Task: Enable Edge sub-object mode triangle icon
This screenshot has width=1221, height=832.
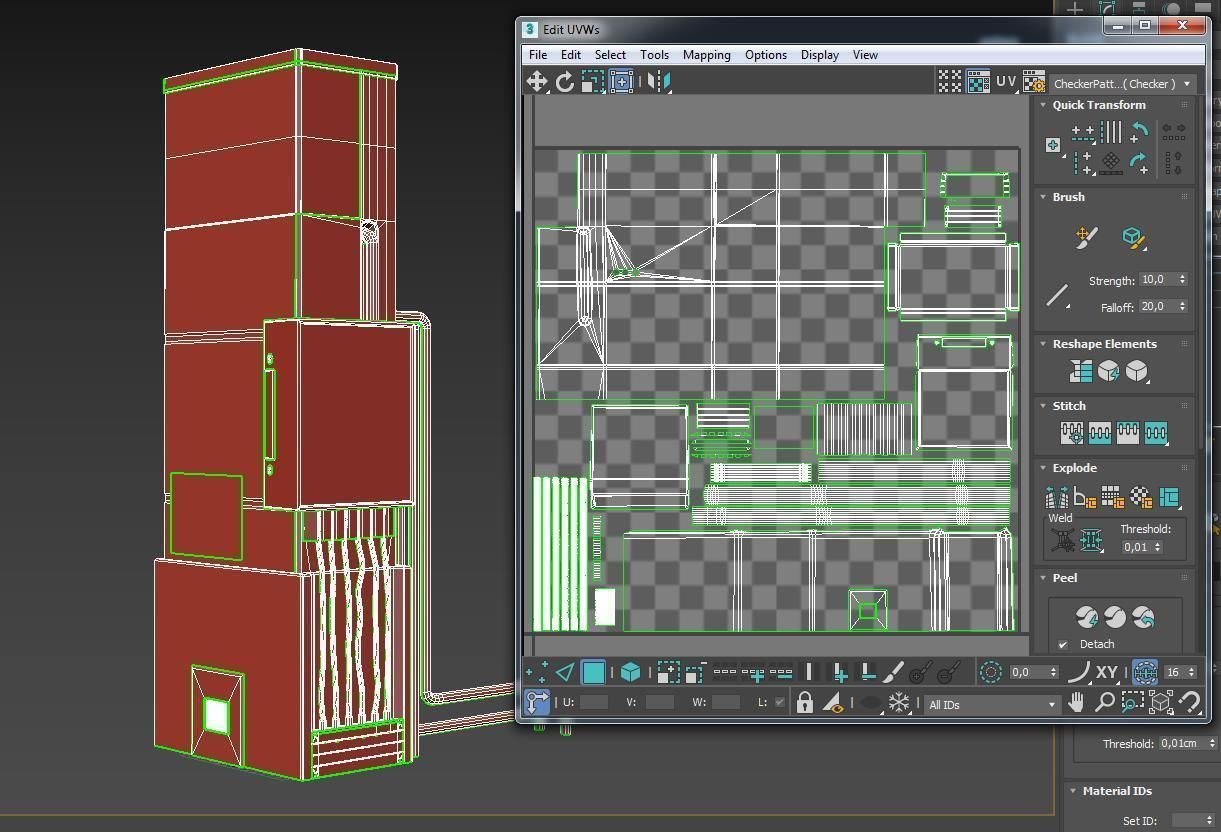Action: tap(565, 672)
